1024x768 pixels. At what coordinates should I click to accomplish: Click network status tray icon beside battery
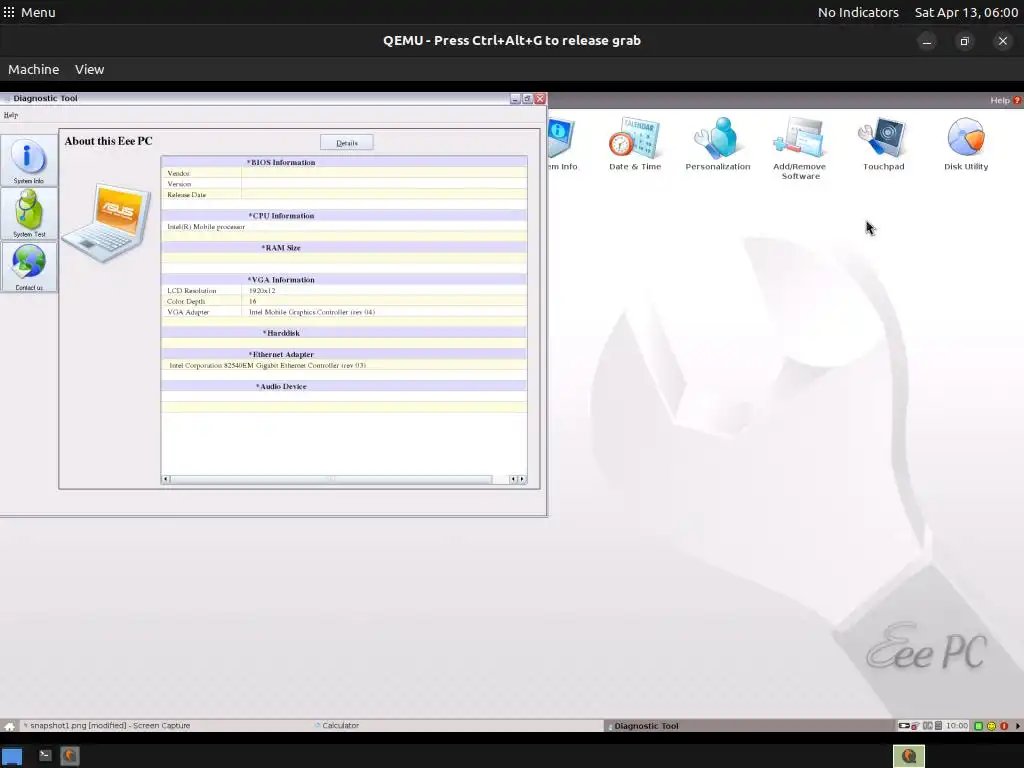pyautogui.click(x=916, y=726)
